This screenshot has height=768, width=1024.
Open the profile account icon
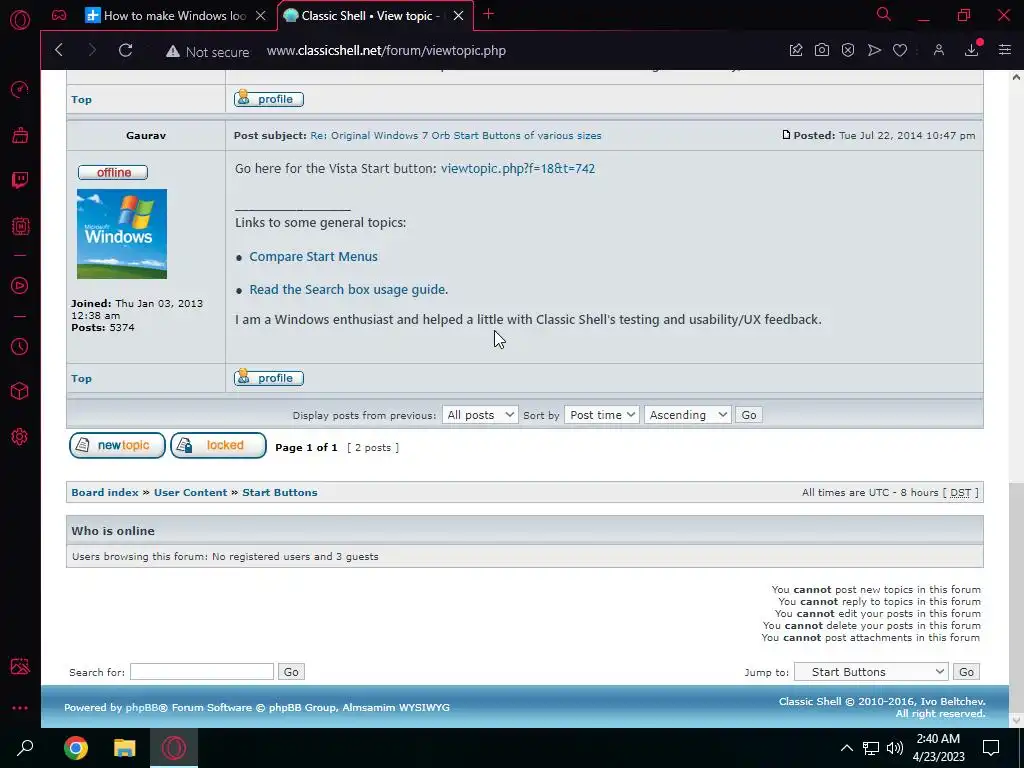pyautogui.click(x=938, y=50)
